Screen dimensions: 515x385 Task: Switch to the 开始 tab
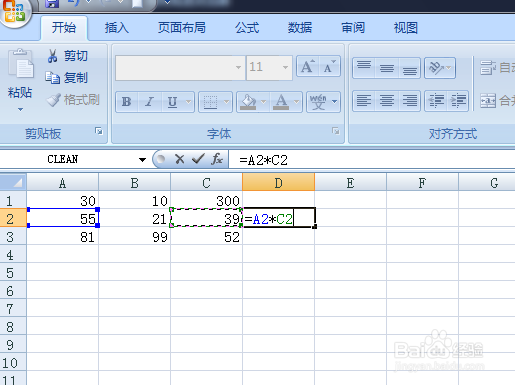[x=64, y=28]
